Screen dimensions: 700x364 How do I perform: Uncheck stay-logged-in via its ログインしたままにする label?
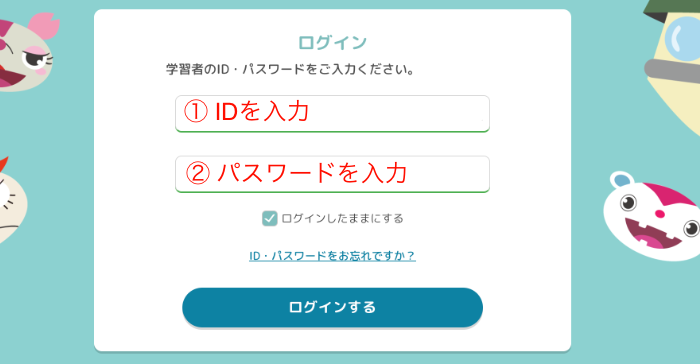[x=342, y=218]
